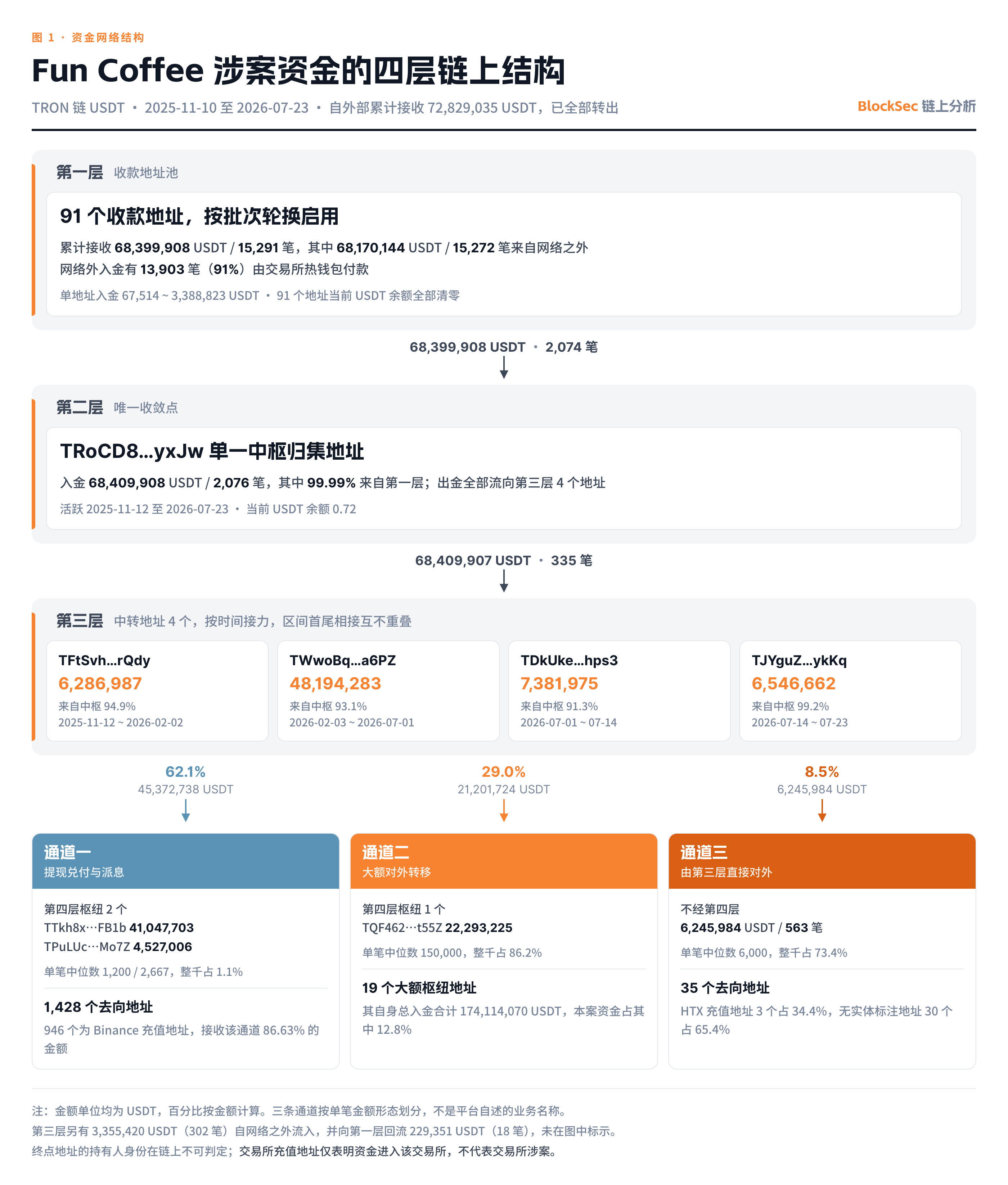1008x1185 pixels.
Task: Click the note starting "活跃 2025-11-12 至 2026-07-23"
Action: (208, 509)
